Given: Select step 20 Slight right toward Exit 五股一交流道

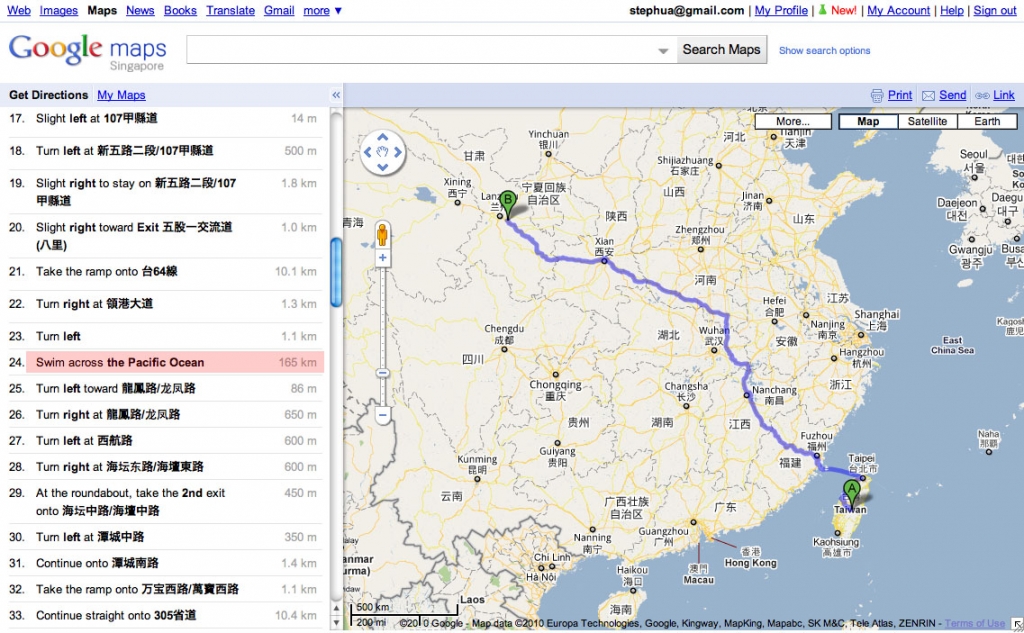Looking at the screenshot, I should (x=165, y=236).
